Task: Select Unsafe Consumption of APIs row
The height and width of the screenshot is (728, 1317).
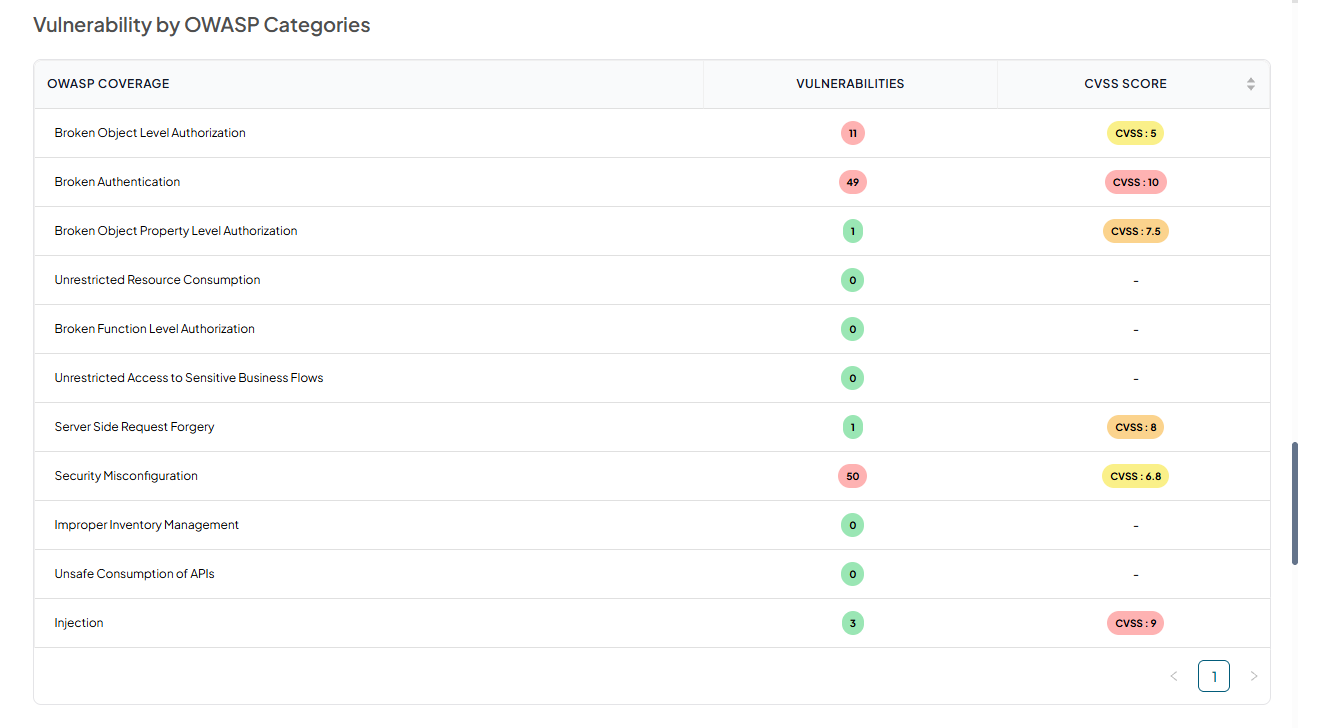Action: pyautogui.click(x=652, y=574)
